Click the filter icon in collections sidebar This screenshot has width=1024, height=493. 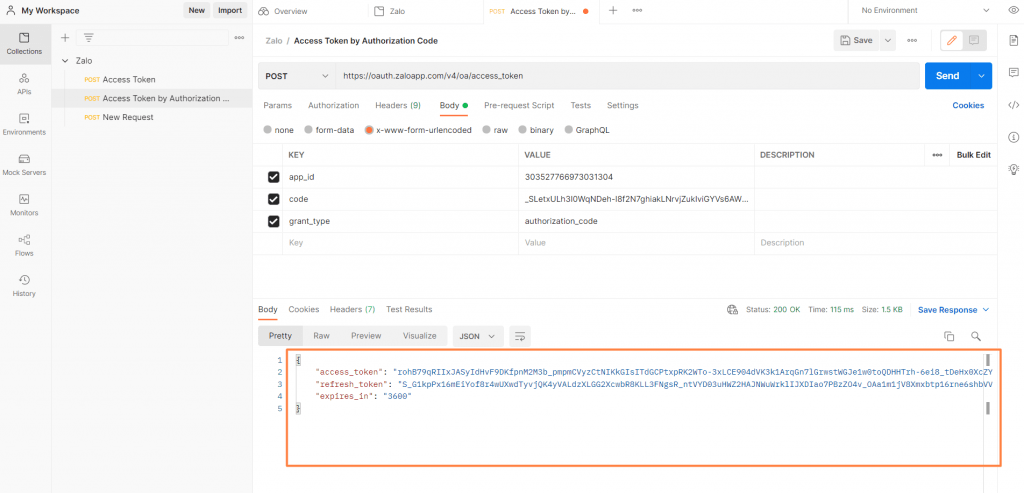click(x=88, y=38)
